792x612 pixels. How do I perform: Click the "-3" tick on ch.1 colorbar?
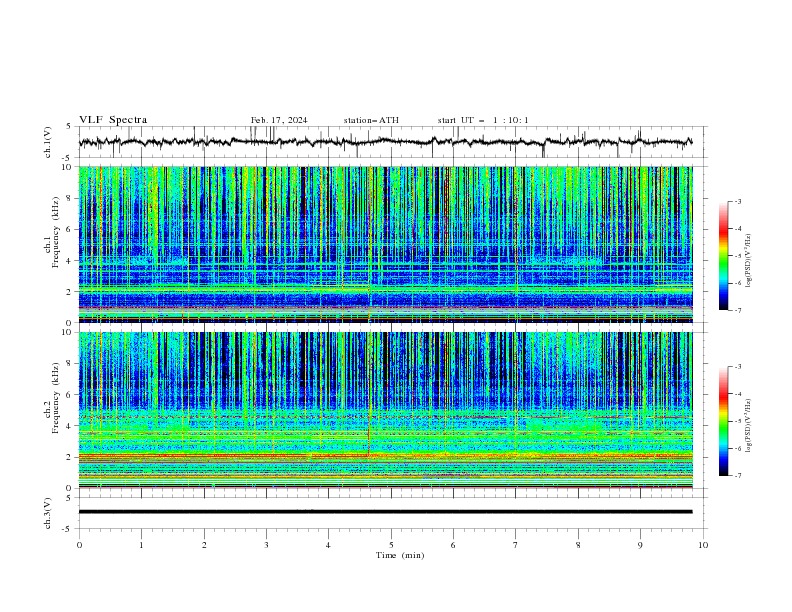(738, 201)
